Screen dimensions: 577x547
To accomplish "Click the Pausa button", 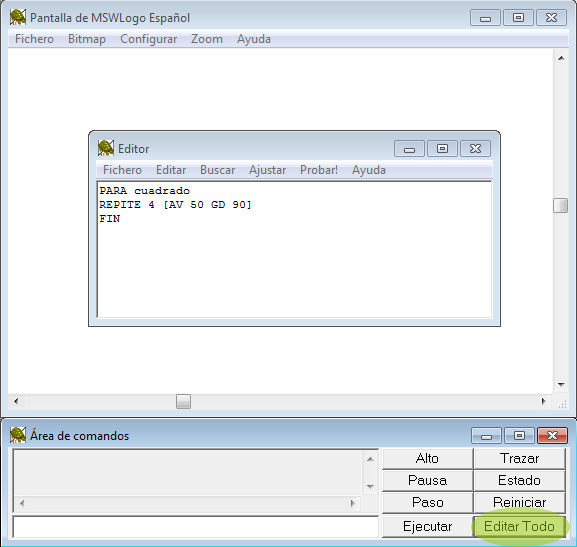I will coord(427,480).
